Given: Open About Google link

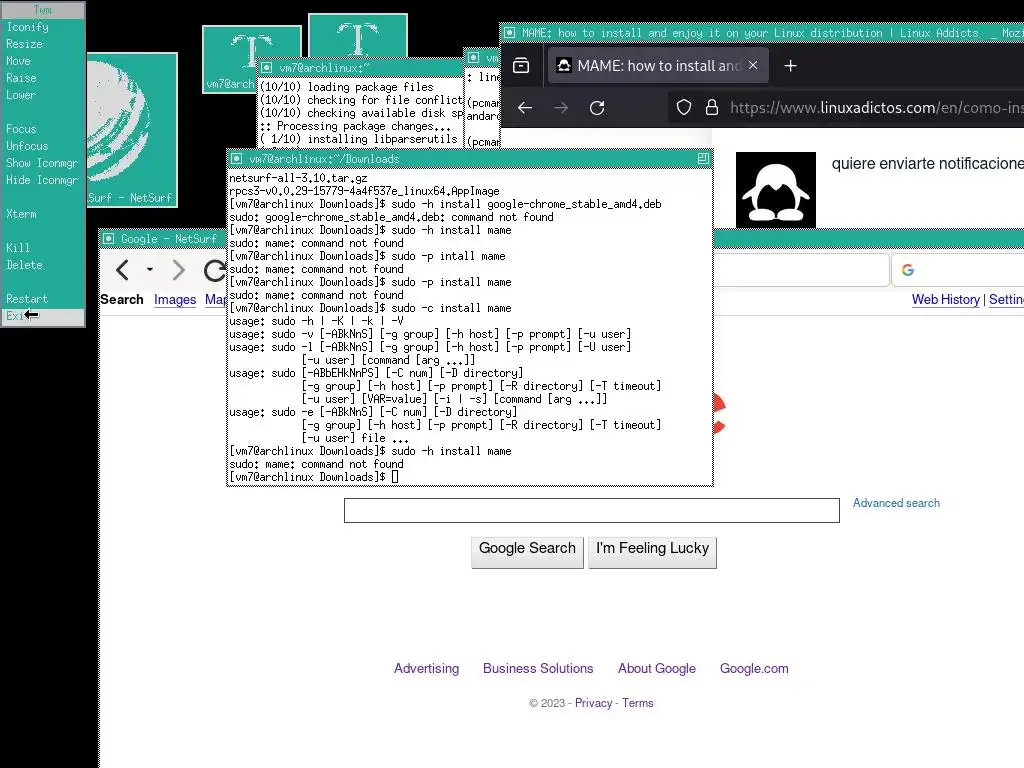Looking at the screenshot, I should (x=657, y=668).
